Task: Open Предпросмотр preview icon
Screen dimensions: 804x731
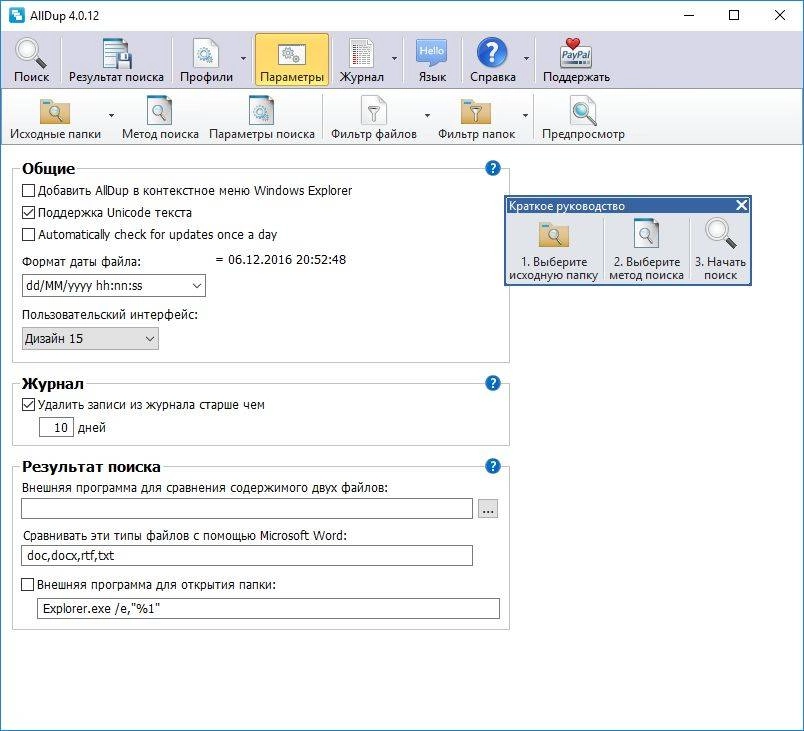Action: [583, 117]
